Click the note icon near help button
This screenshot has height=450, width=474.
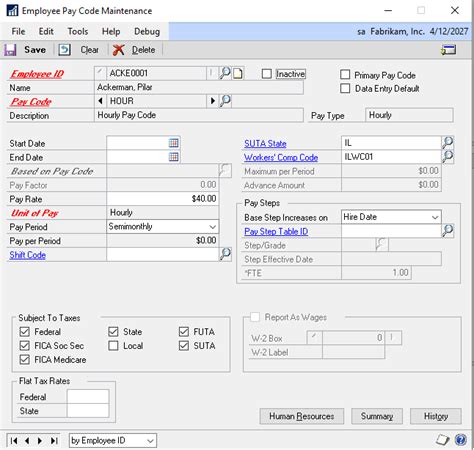(x=443, y=440)
